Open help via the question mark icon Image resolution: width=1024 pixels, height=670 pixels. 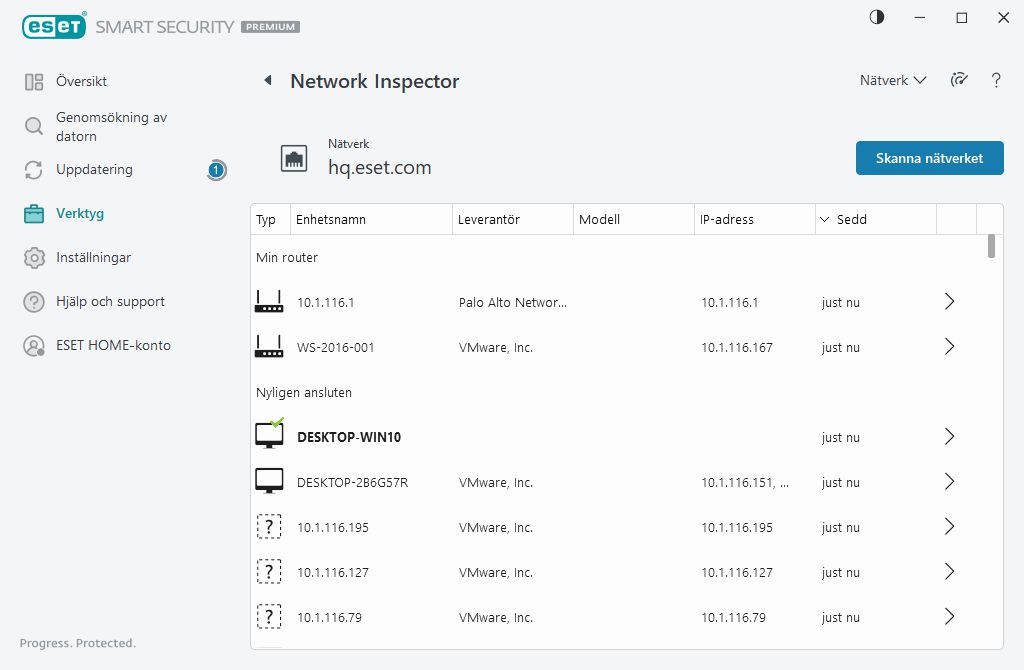click(x=996, y=80)
